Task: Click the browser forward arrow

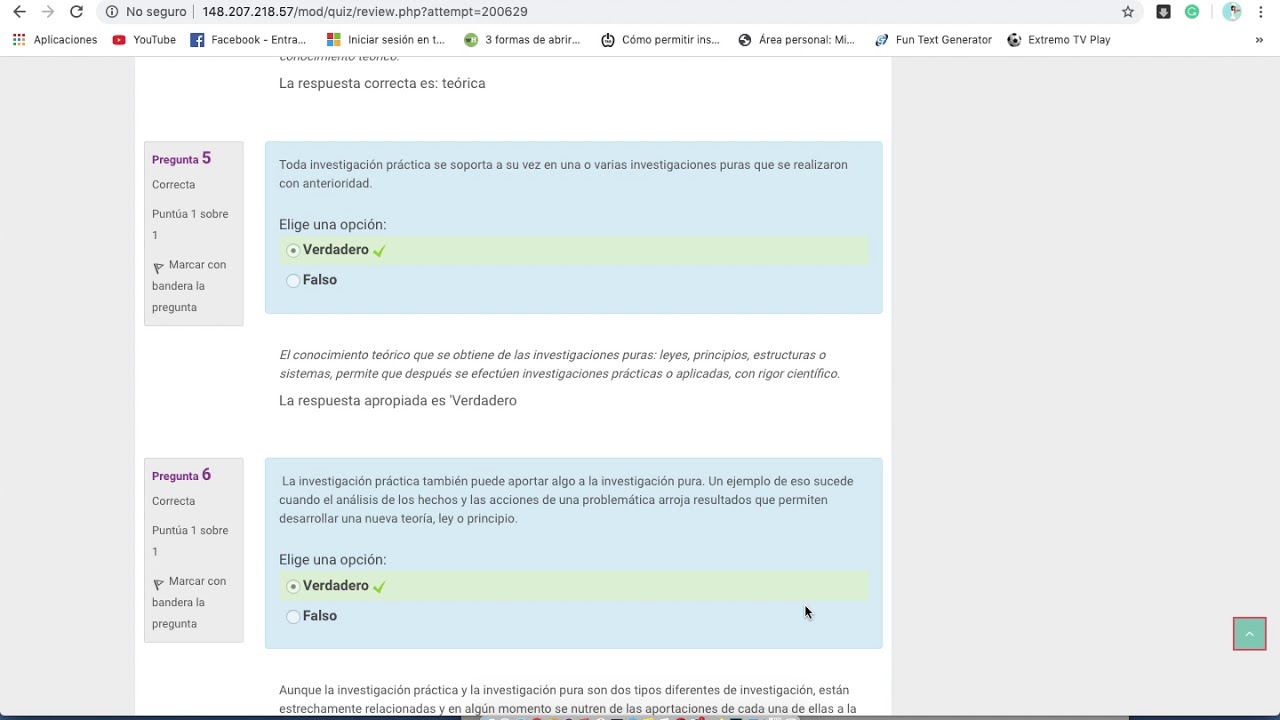Action: (x=47, y=12)
